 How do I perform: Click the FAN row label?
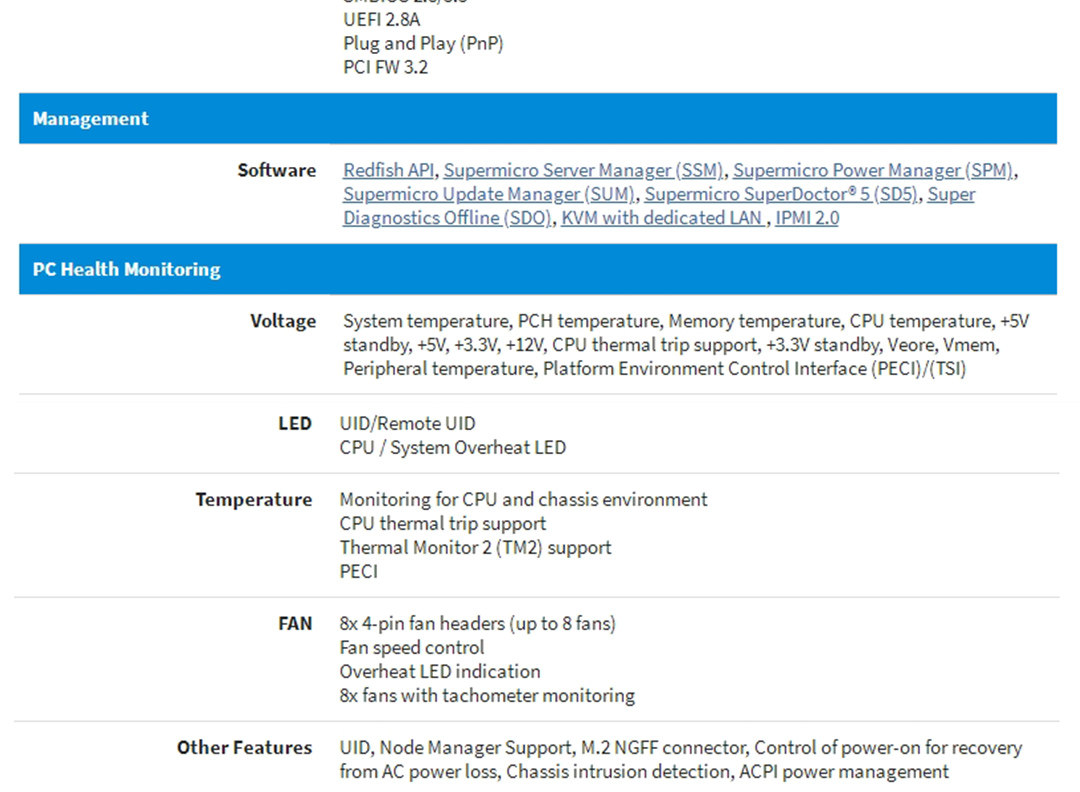pyautogui.click(x=295, y=623)
